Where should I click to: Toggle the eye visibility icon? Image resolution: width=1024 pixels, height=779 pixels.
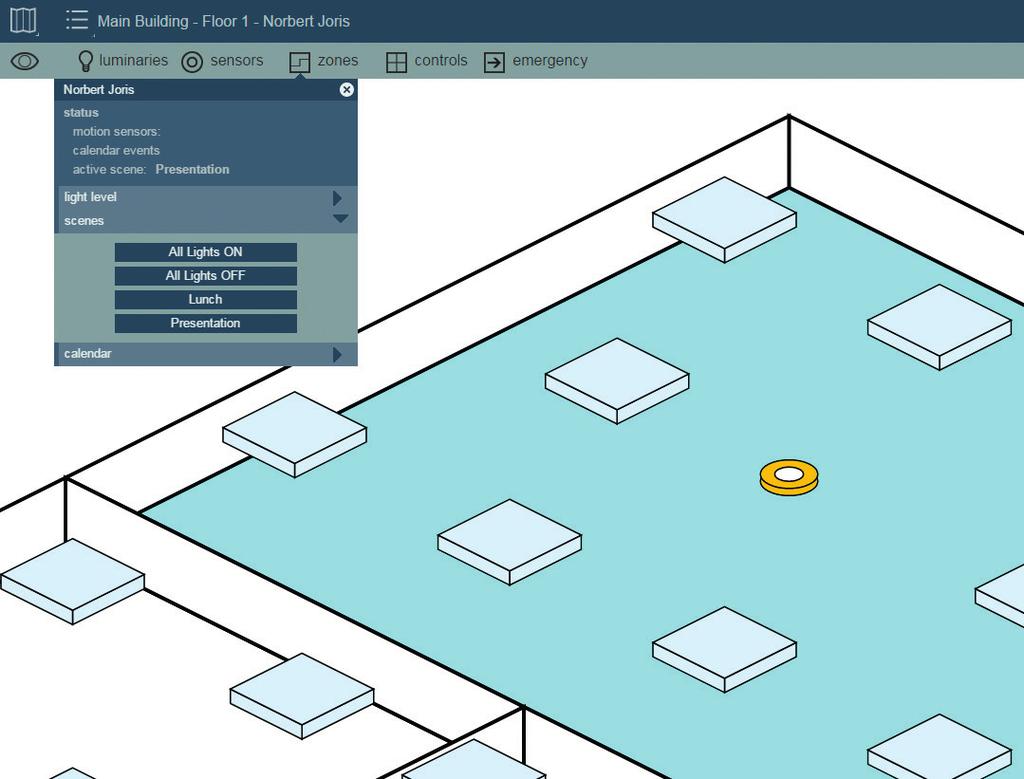(x=25, y=61)
